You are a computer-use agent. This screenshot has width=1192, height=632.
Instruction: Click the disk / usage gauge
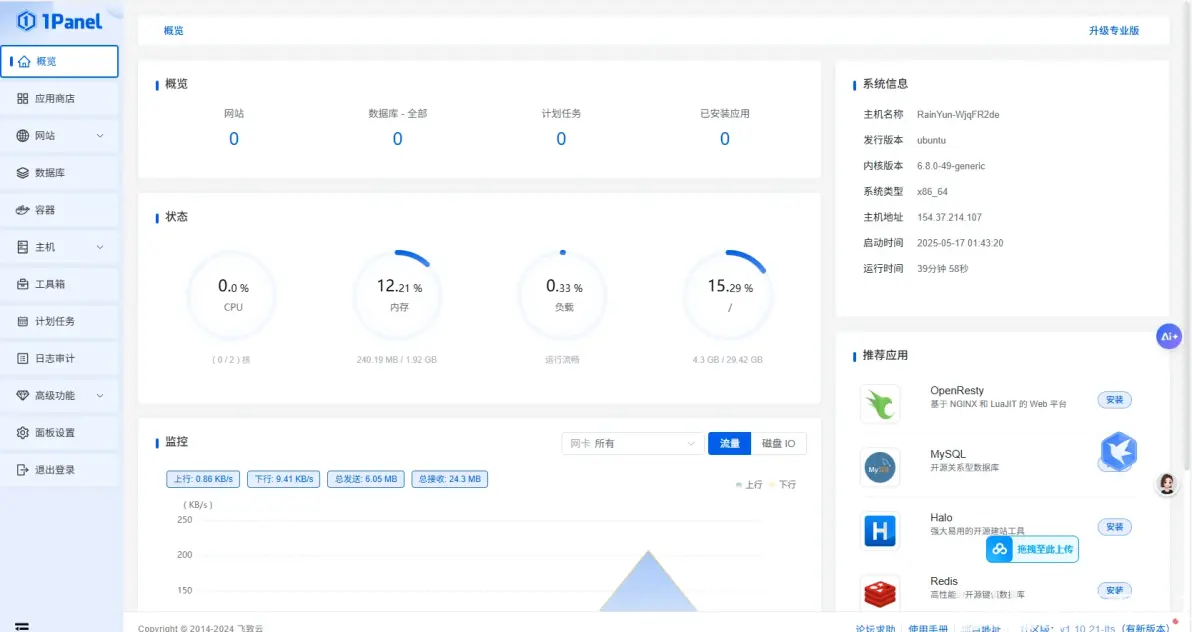730,295
